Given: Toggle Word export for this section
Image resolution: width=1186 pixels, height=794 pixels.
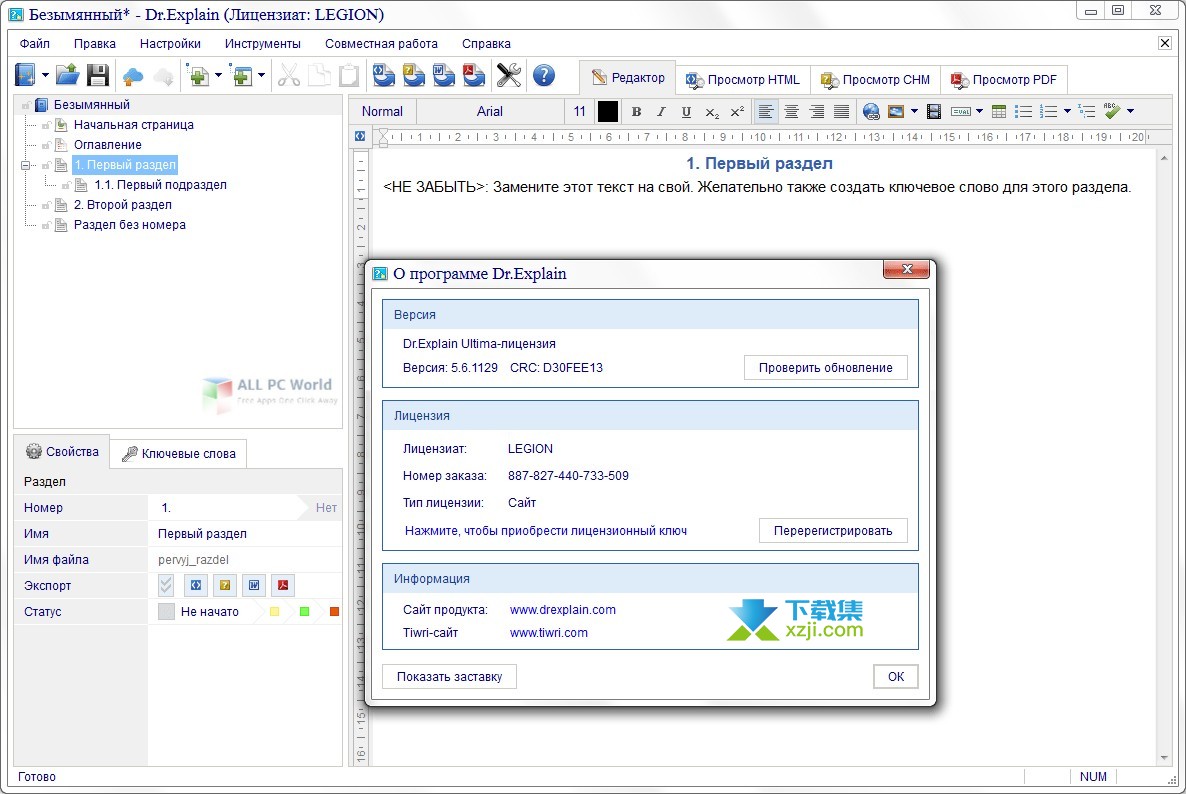Looking at the screenshot, I should [254, 585].
